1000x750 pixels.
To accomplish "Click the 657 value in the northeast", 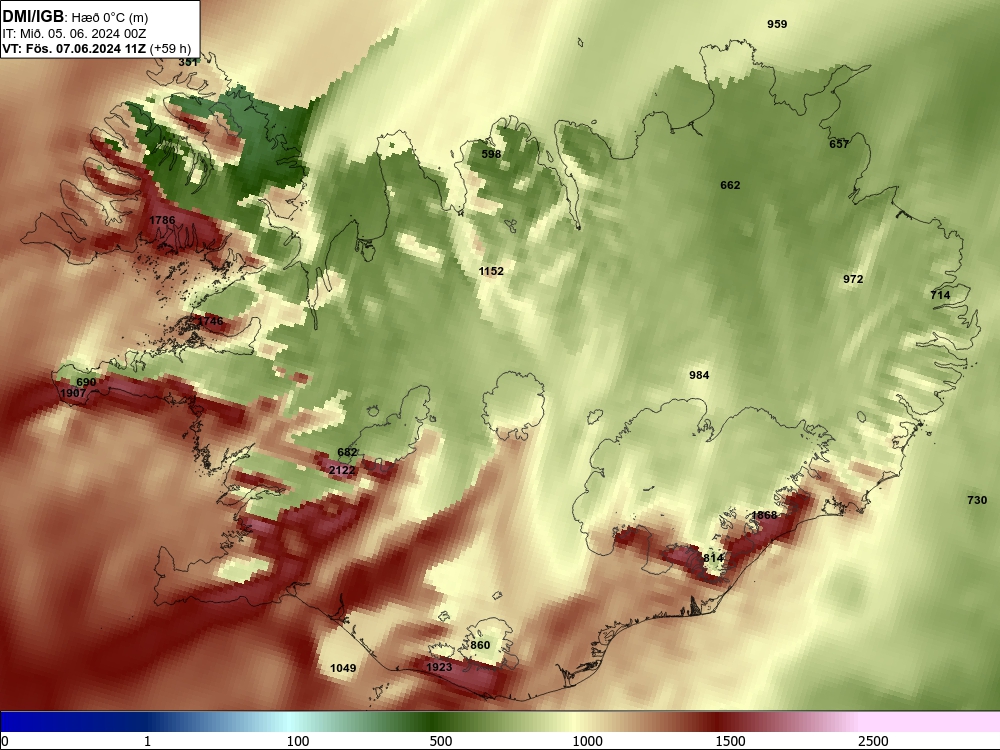I will [839, 144].
